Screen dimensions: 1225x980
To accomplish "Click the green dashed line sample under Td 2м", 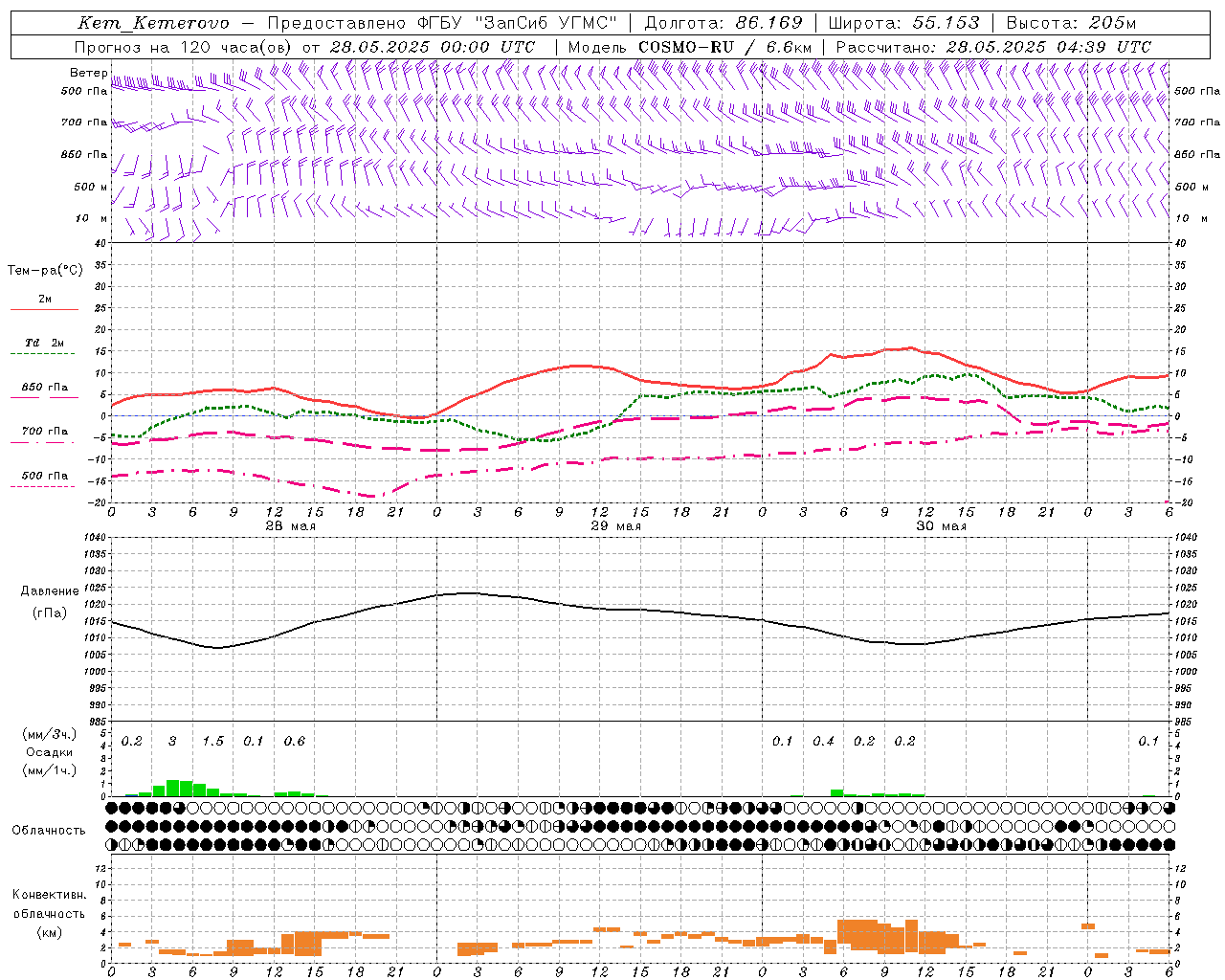I will (x=44, y=354).
